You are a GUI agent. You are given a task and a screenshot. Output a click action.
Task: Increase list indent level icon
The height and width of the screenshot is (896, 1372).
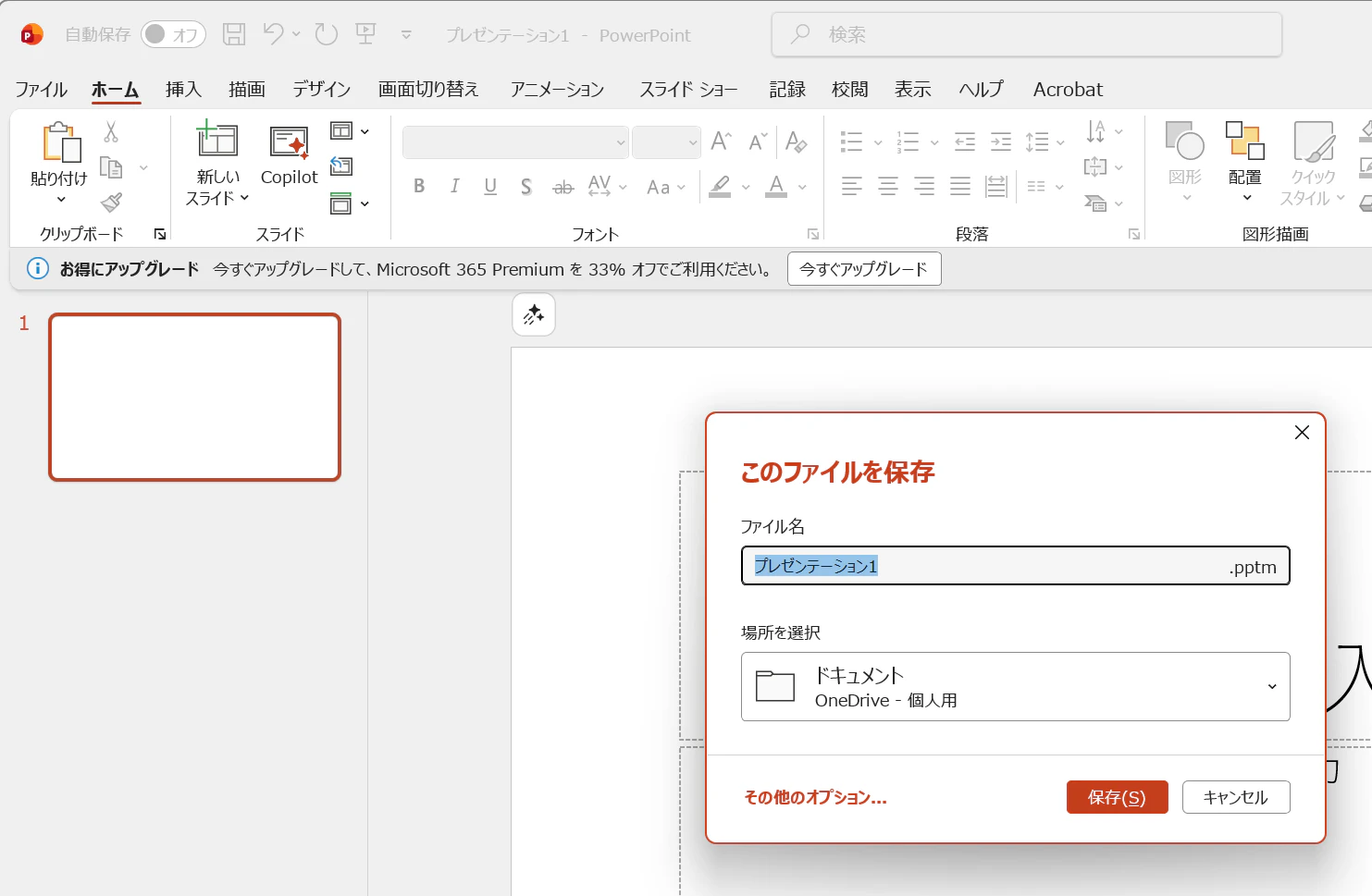click(1001, 141)
